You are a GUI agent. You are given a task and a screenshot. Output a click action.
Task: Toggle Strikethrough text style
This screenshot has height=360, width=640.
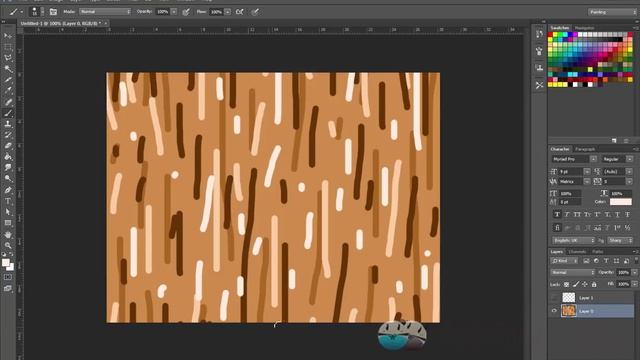[x=627, y=214]
